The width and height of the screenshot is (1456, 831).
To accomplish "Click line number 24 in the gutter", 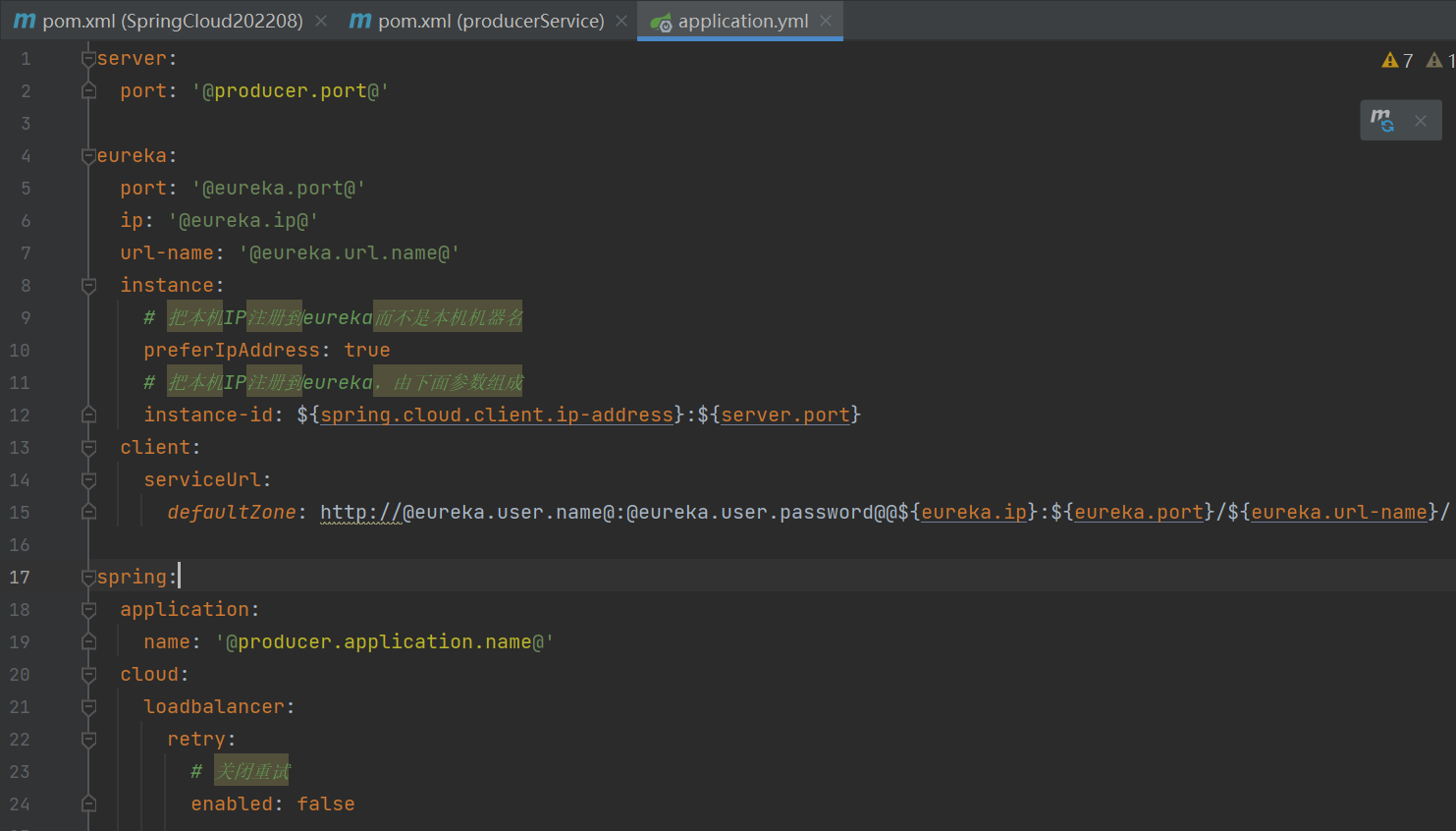I will [x=20, y=804].
